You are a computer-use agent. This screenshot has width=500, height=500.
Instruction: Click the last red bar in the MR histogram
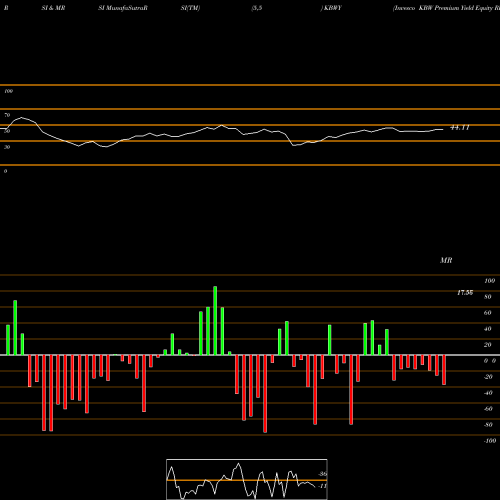(x=444, y=370)
